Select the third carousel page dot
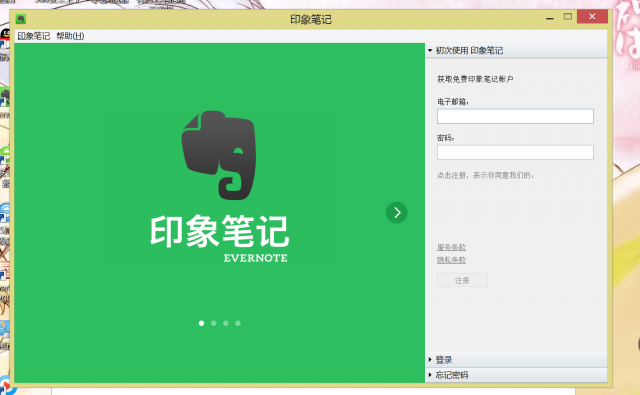Image resolution: width=640 pixels, height=395 pixels. (226, 323)
